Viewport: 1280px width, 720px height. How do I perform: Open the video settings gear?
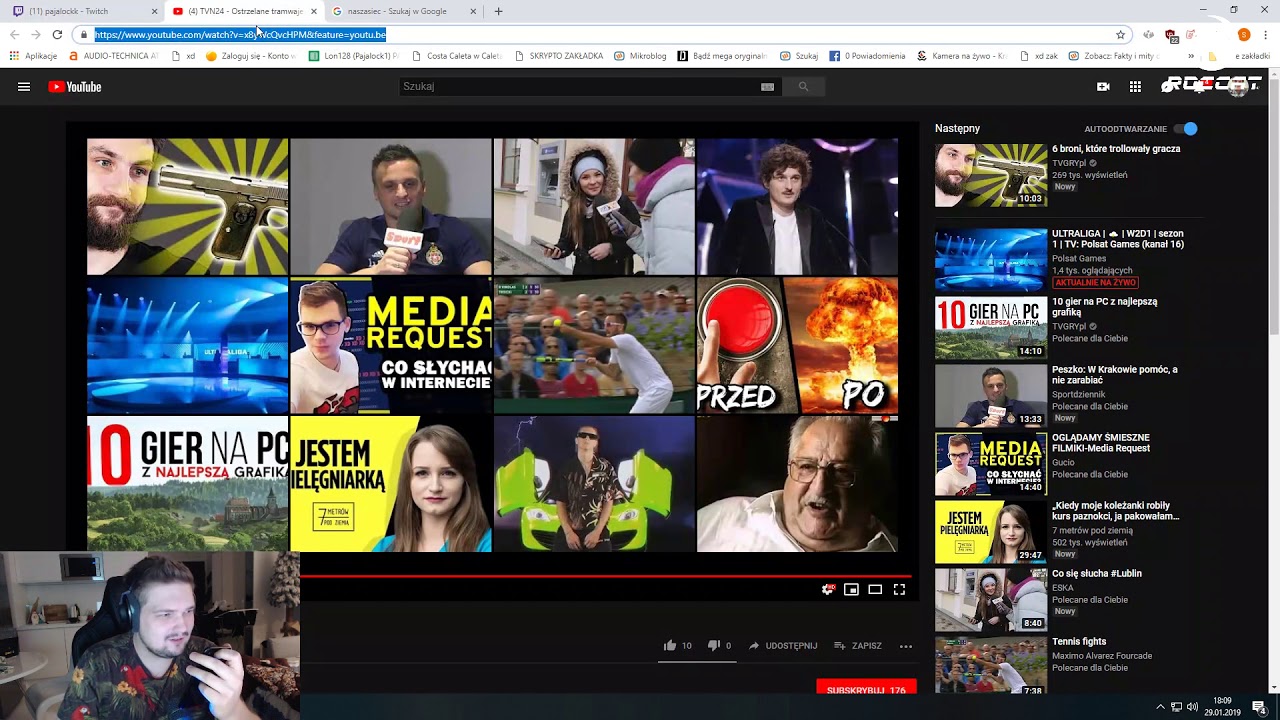(x=827, y=590)
